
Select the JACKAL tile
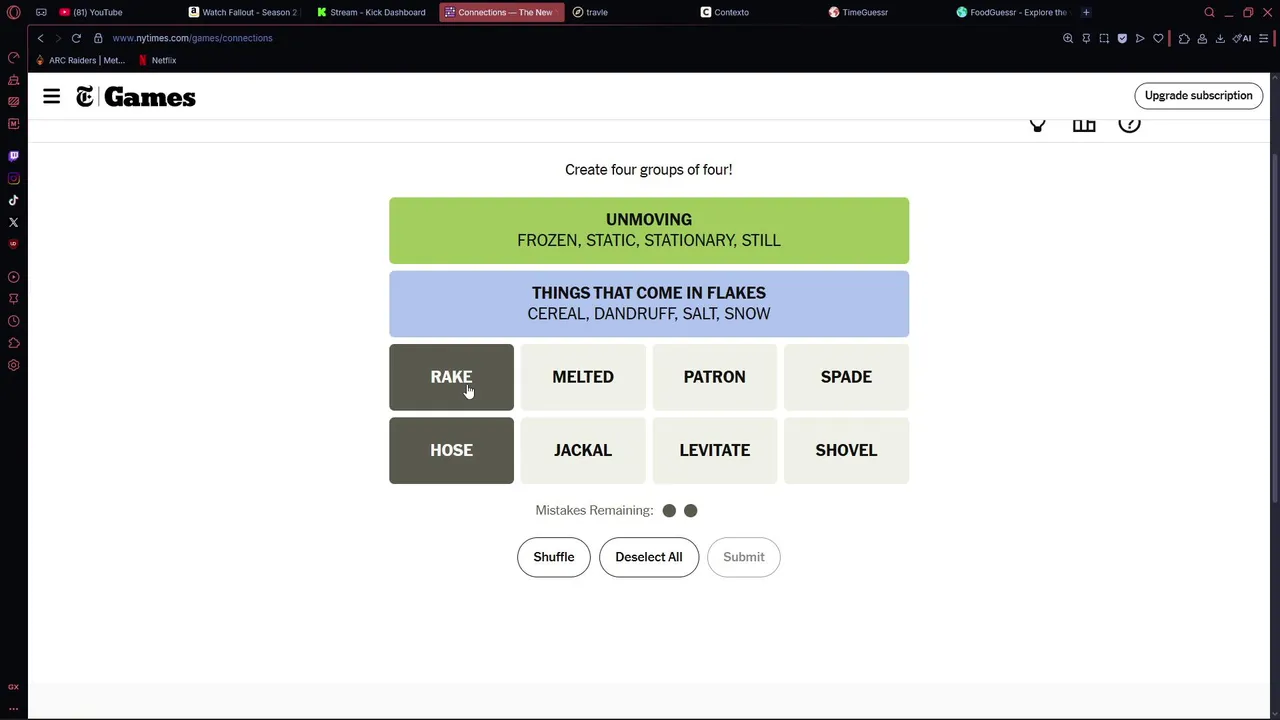click(x=583, y=450)
